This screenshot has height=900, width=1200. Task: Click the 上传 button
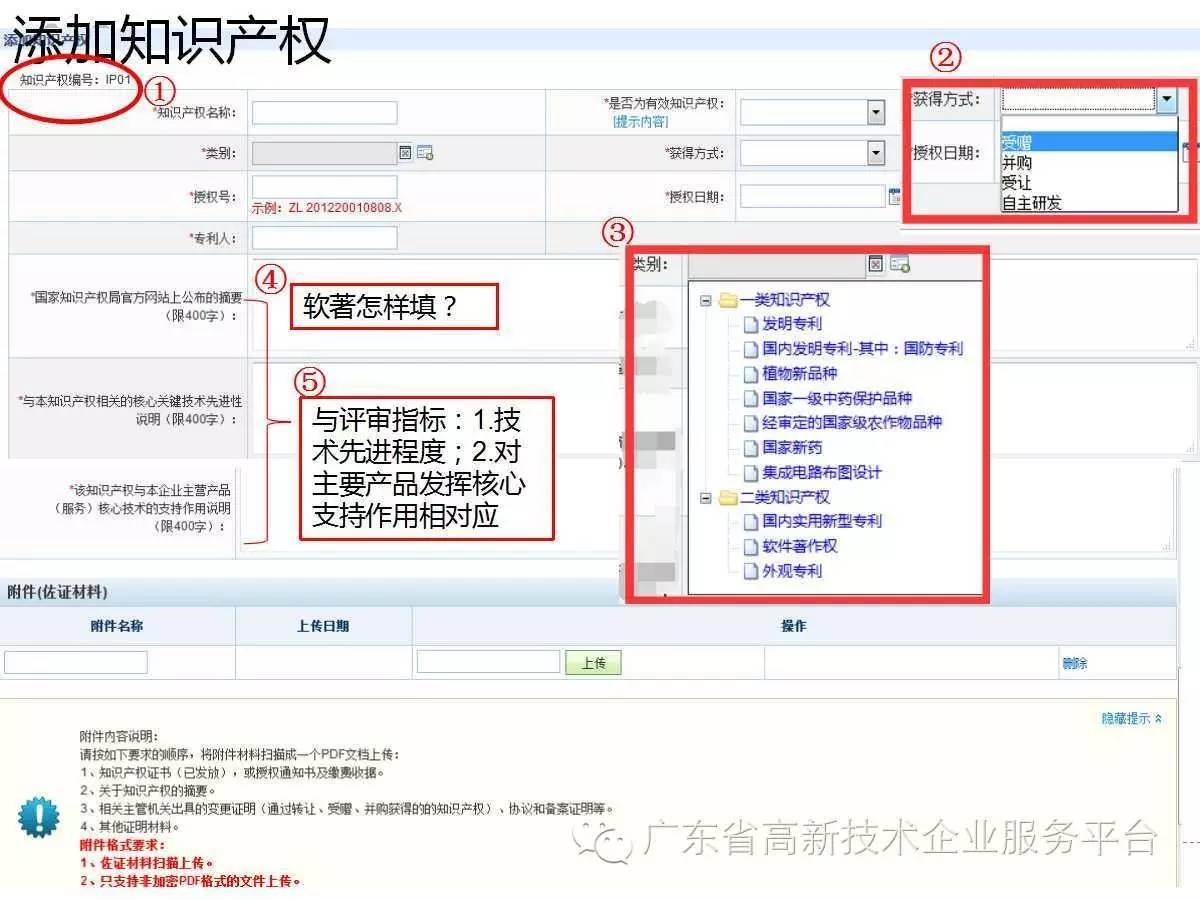click(x=593, y=663)
